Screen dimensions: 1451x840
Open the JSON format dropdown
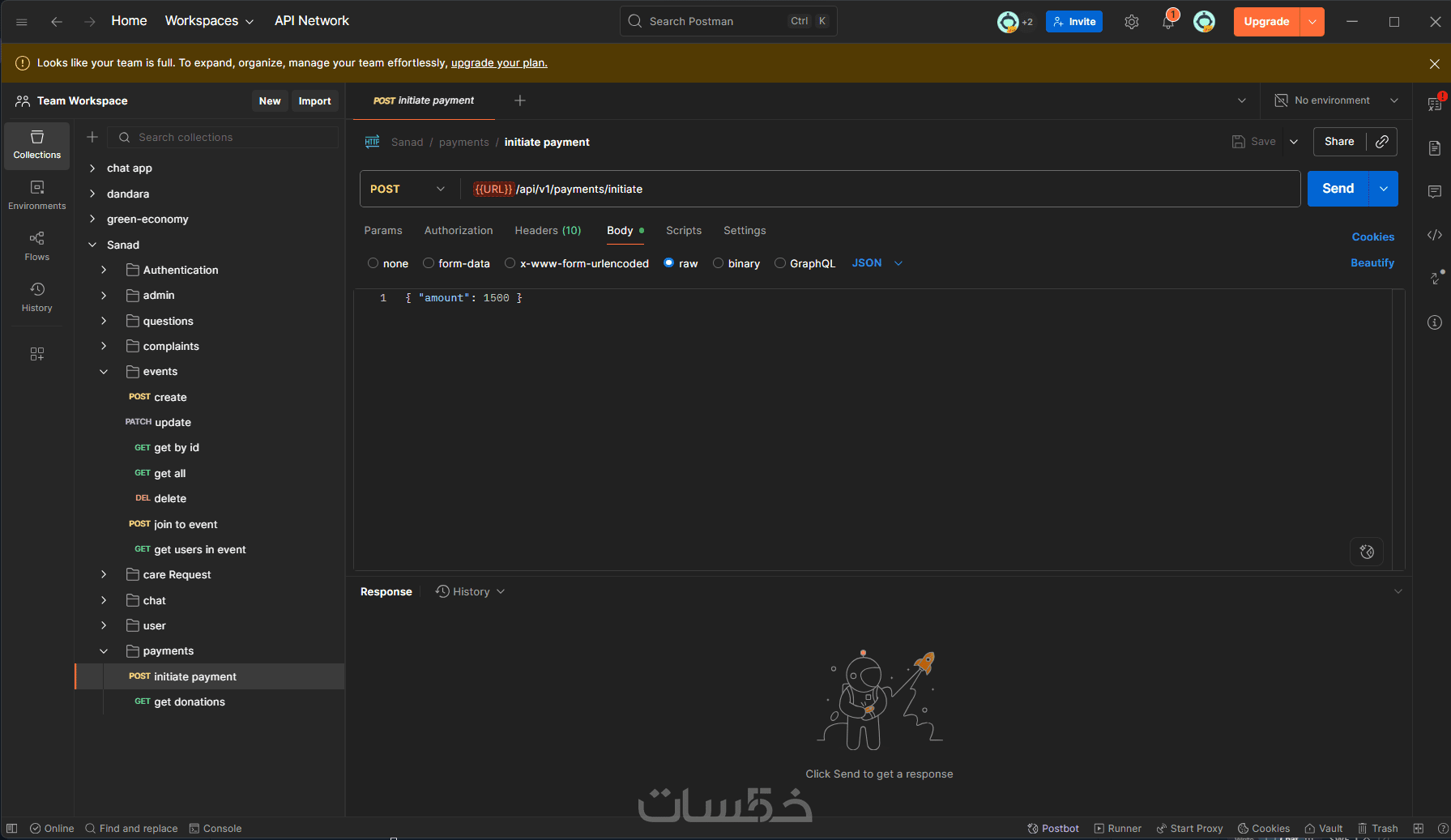coord(877,263)
